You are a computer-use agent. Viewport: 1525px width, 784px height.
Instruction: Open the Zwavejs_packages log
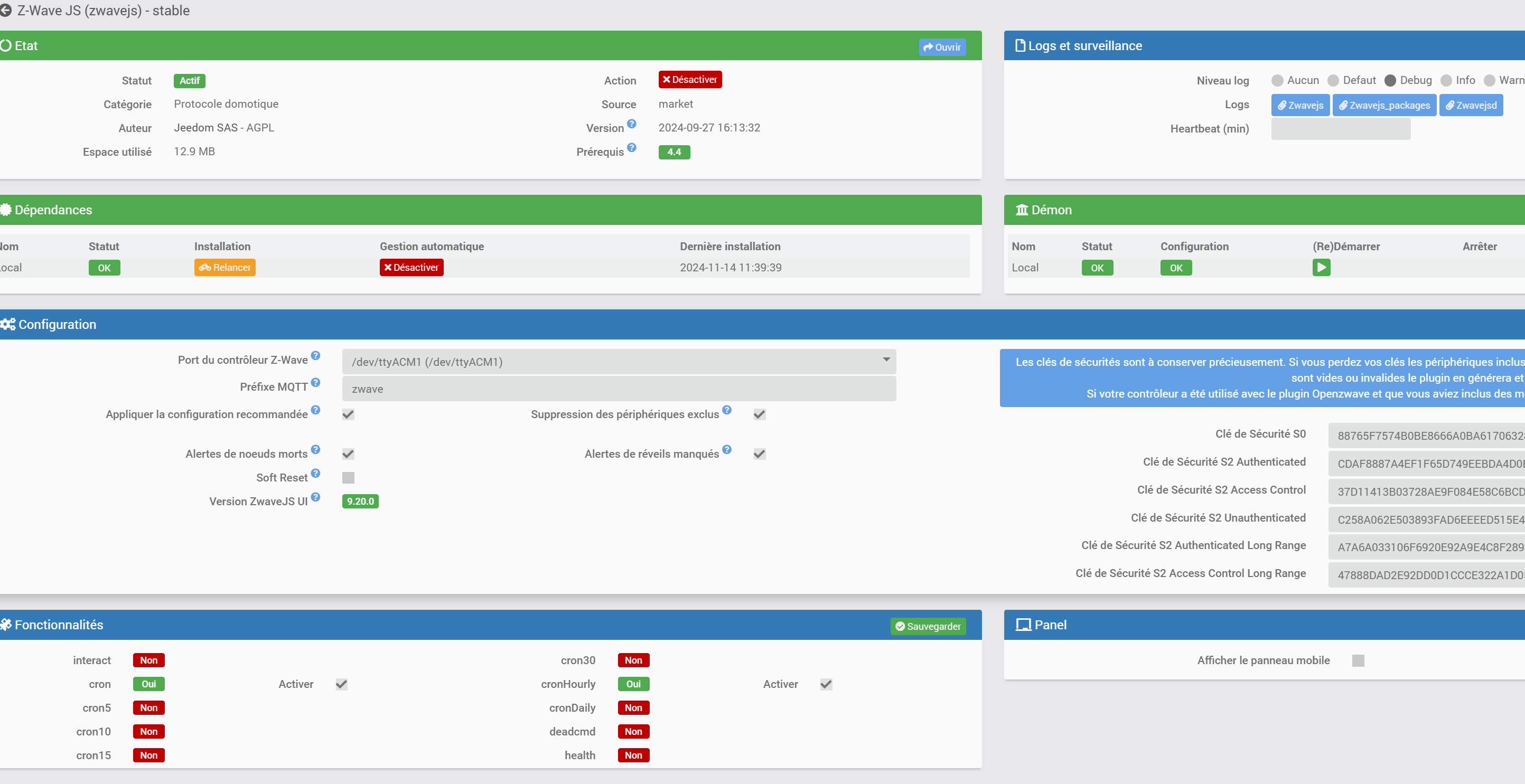click(1384, 105)
